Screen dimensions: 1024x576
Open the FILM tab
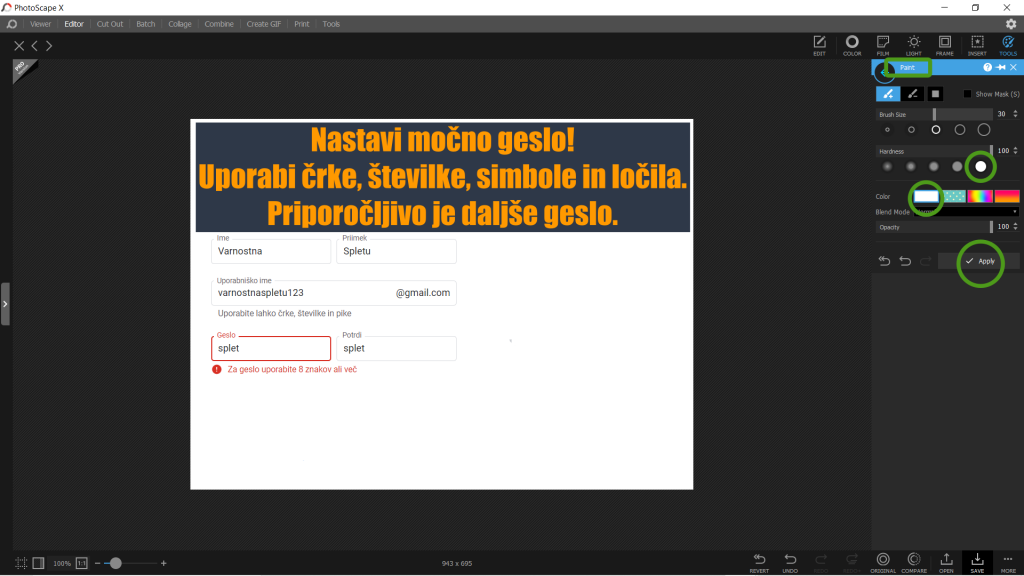(883, 46)
